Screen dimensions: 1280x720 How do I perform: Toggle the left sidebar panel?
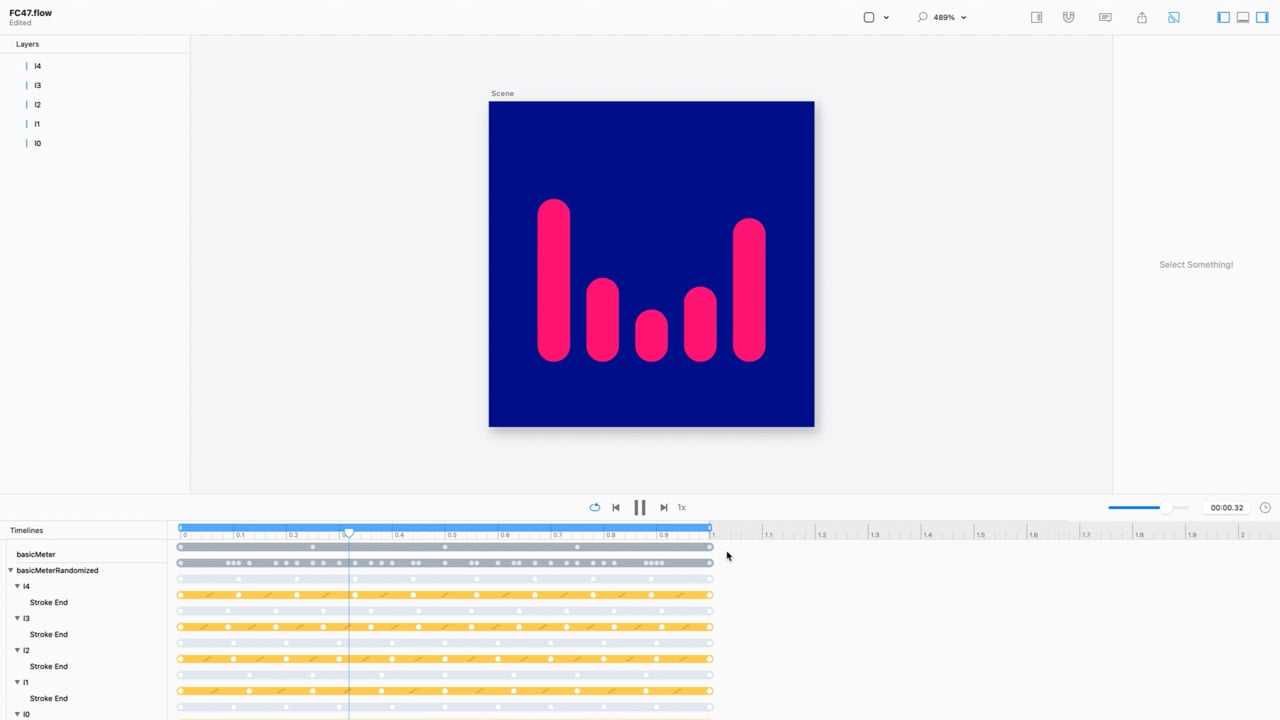pyautogui.click(x=1223, y=17)
